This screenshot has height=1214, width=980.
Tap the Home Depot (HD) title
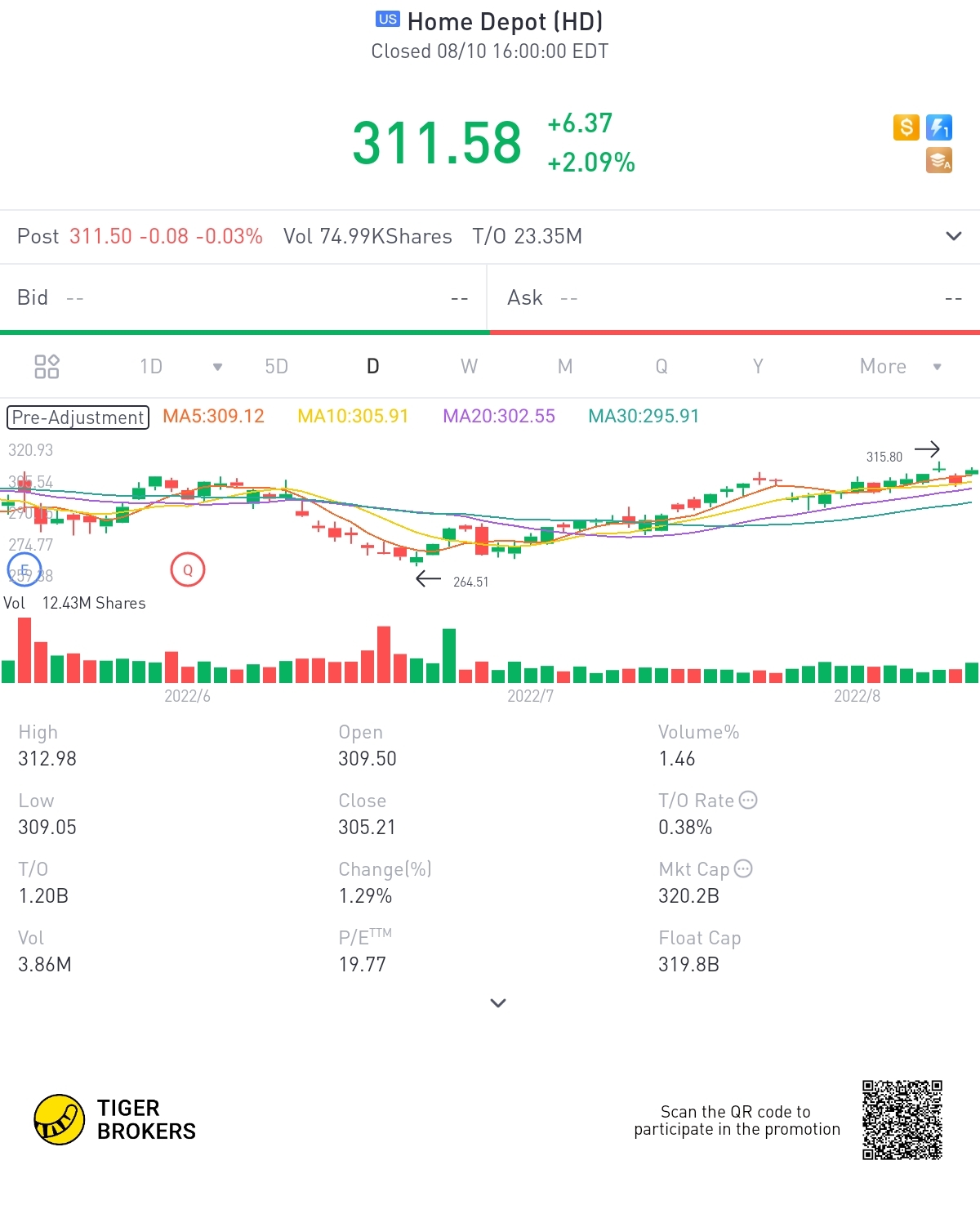[x=505, y=21]
